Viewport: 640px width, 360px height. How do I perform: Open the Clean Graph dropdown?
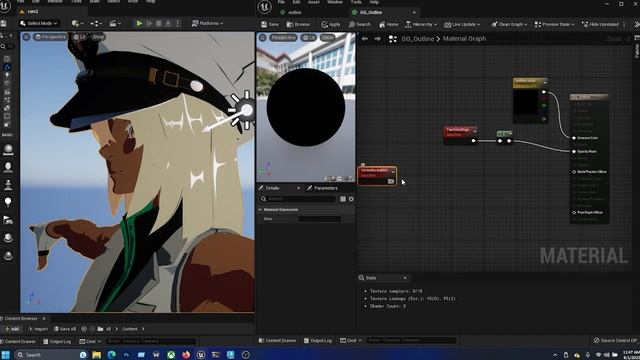click(509, 24)
